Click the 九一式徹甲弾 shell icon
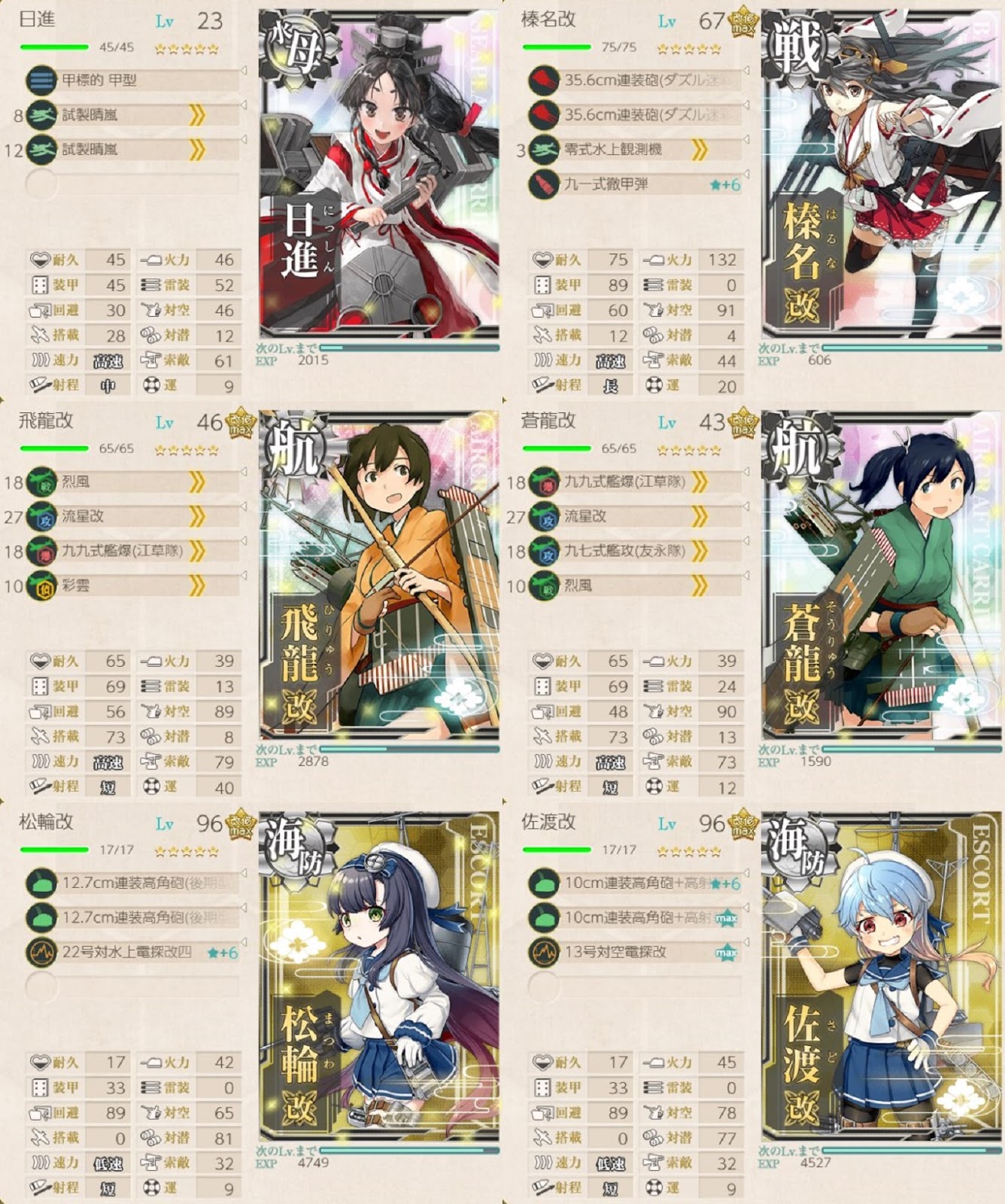 (544, 184)
